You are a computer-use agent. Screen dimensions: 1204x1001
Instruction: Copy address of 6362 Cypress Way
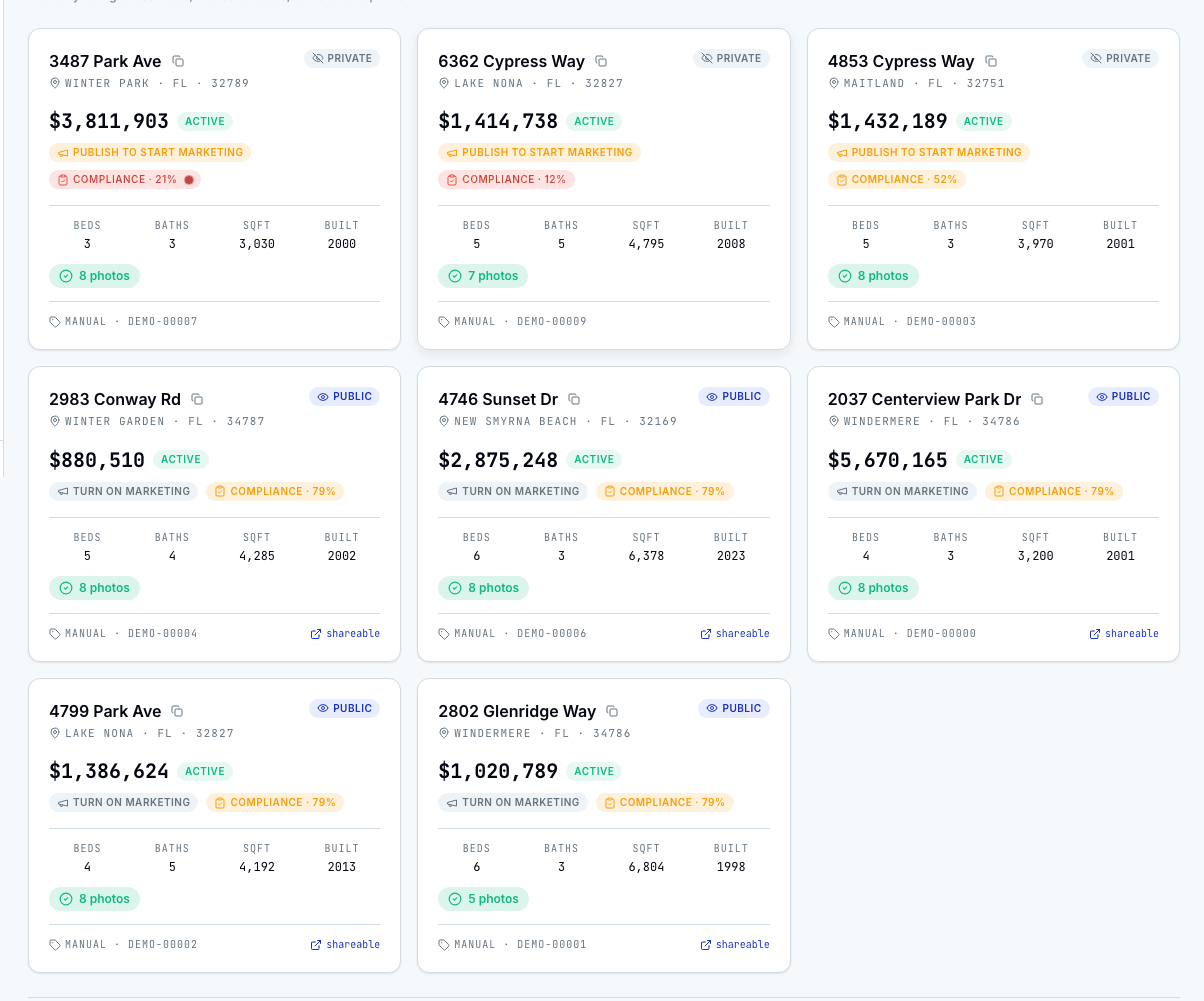click(x=601, y=61)
